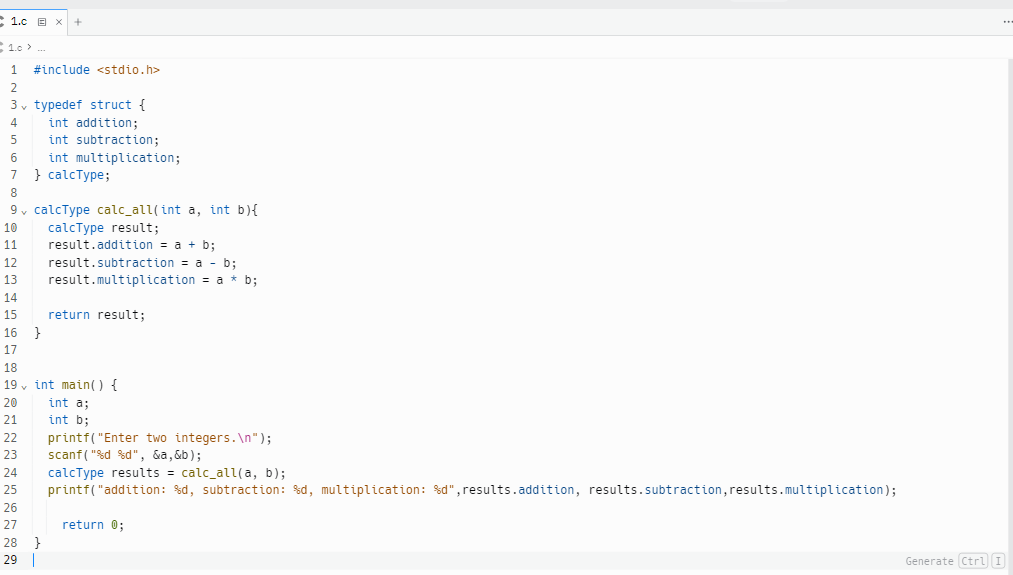Viewport: 1013px width, 575px height.
Task: Select the 1.c file tab
Action: tap(19, 22)
